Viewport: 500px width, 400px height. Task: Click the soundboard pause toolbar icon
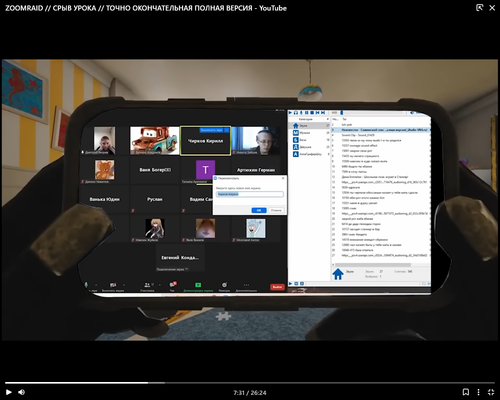coord(306,113)
